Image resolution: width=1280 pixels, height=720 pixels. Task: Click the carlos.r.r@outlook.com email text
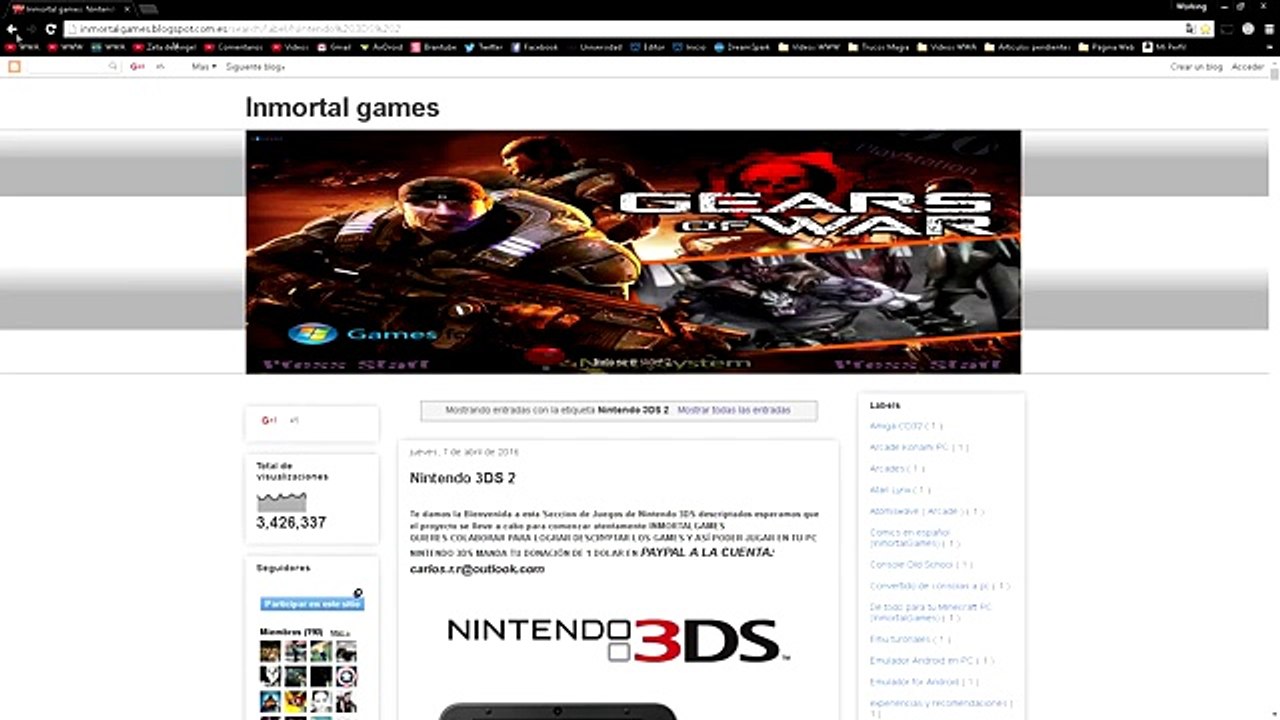477,569
